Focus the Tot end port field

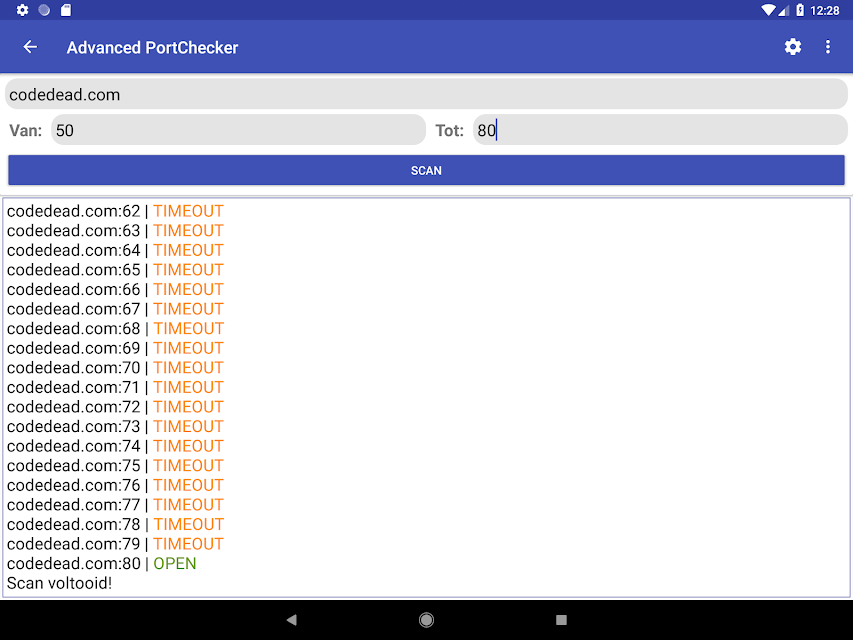[660, 130]
